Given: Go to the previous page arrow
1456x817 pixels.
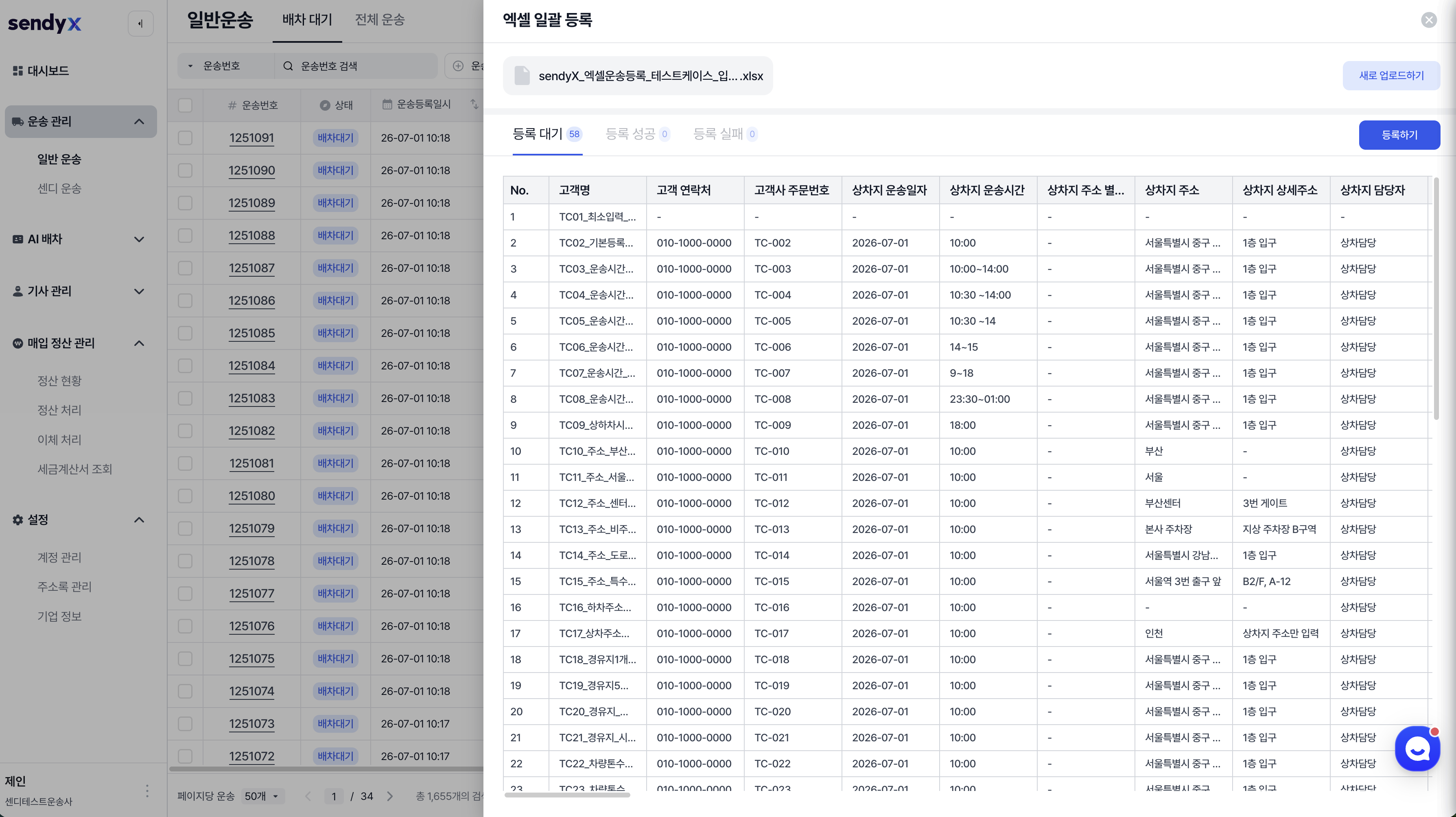Looking at the screenshot, I should pos(308,796).
